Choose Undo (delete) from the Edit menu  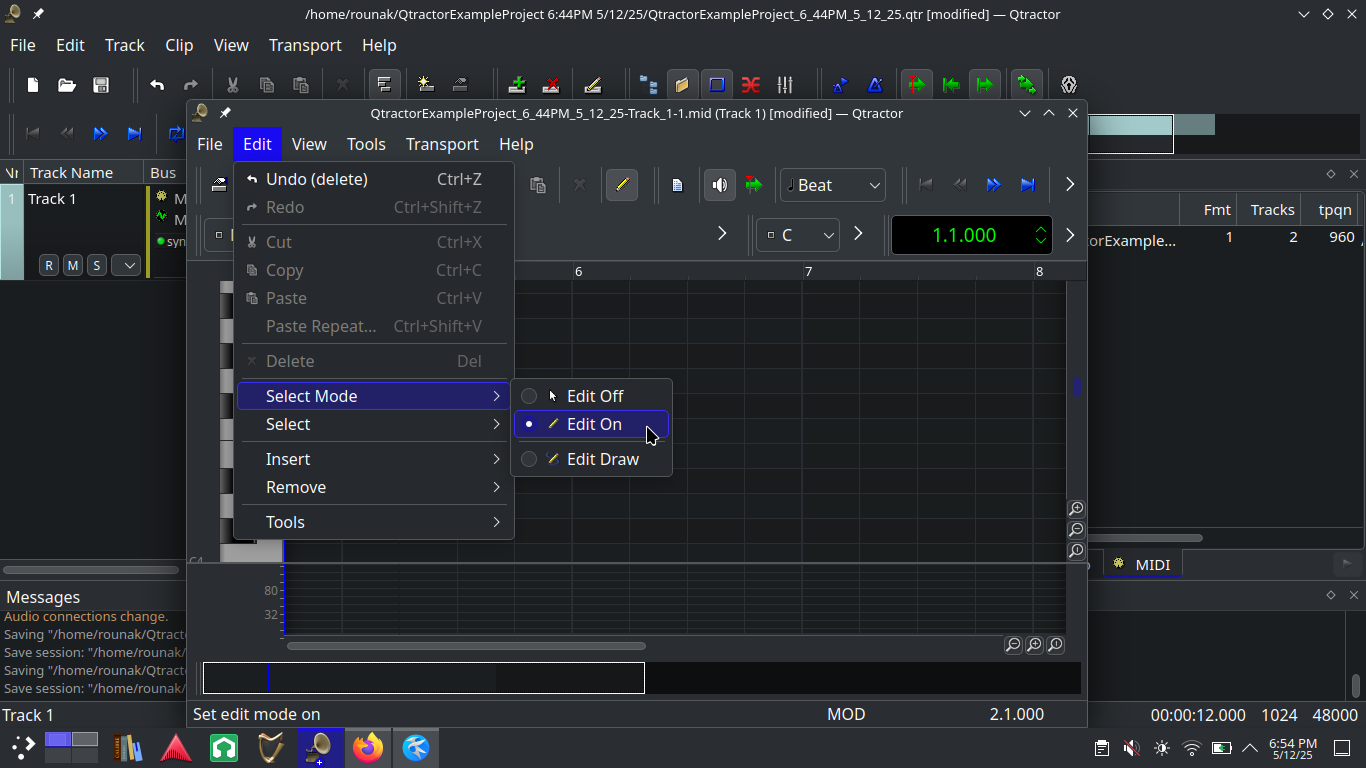tap(316, 179)
